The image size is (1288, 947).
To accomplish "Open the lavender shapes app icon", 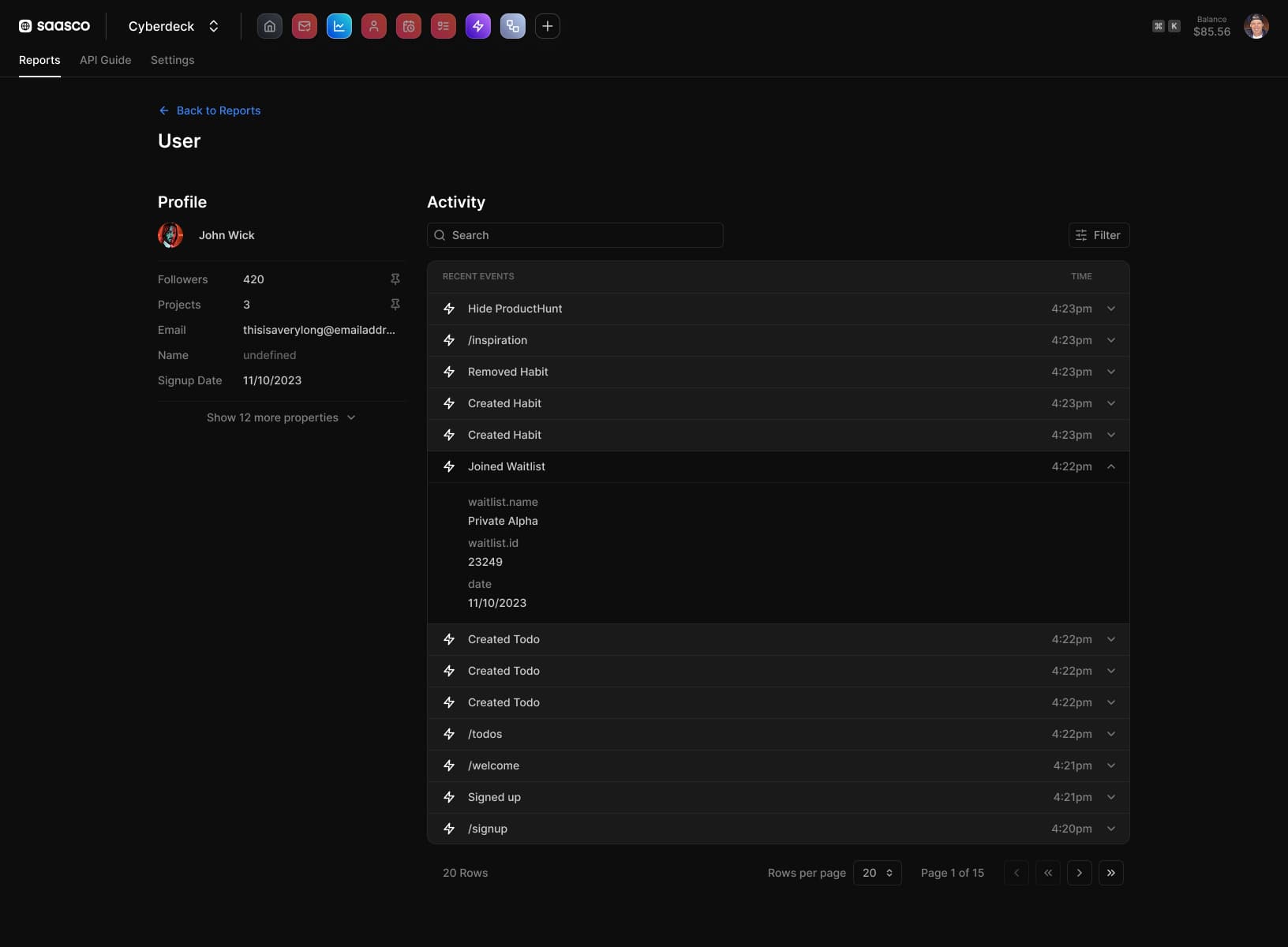I will (x=512, y=26).
